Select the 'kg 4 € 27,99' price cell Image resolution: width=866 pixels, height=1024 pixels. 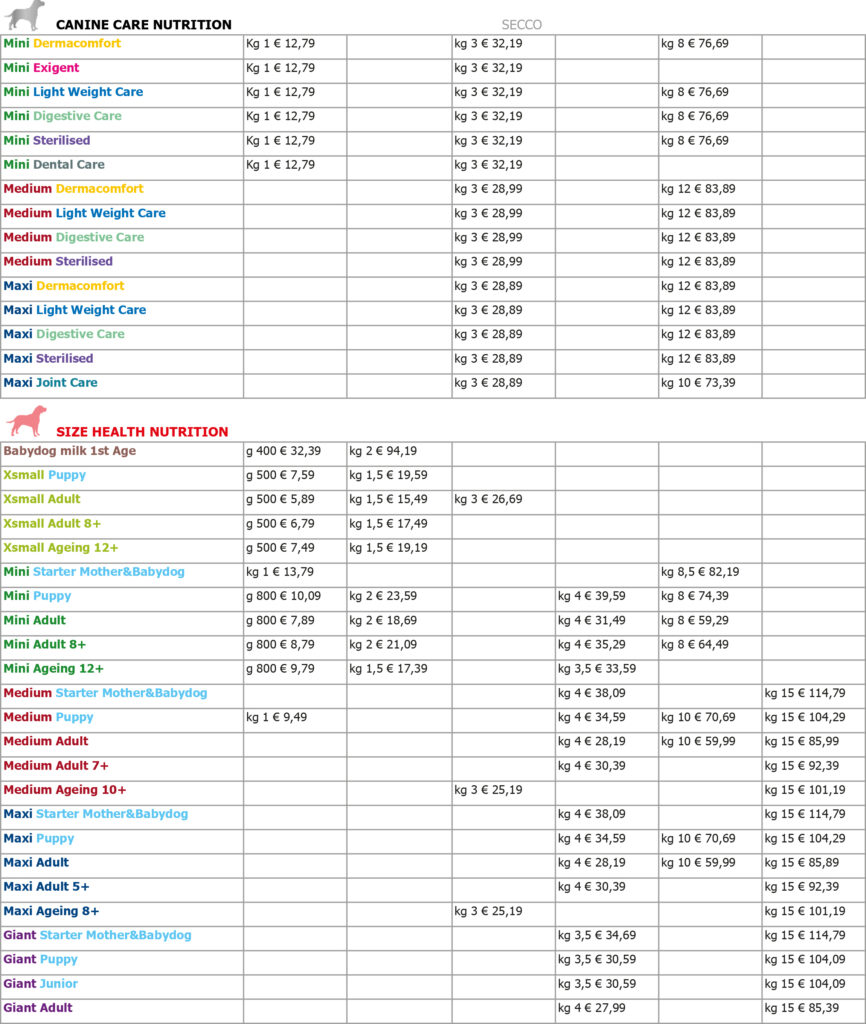(x=592, y=1008)
